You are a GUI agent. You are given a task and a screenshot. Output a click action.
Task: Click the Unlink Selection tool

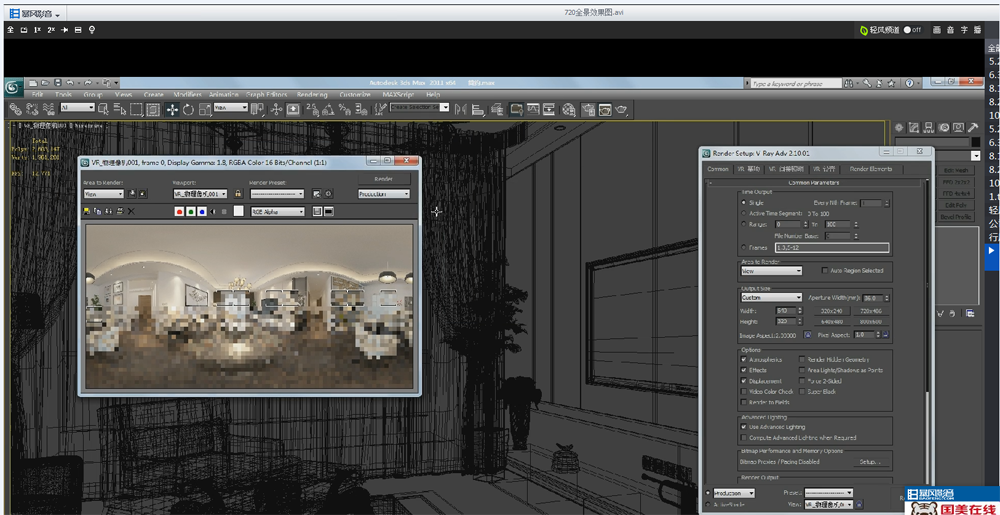32,109
